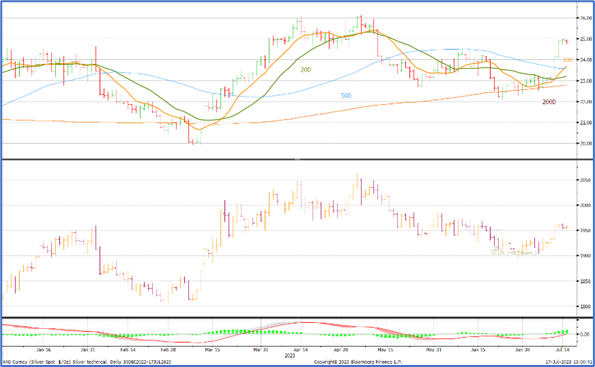Click the 17-Jul-2023 timestamp in the footer
The width and height of the screenshot is (595, 367).
[x=567, y=362]
